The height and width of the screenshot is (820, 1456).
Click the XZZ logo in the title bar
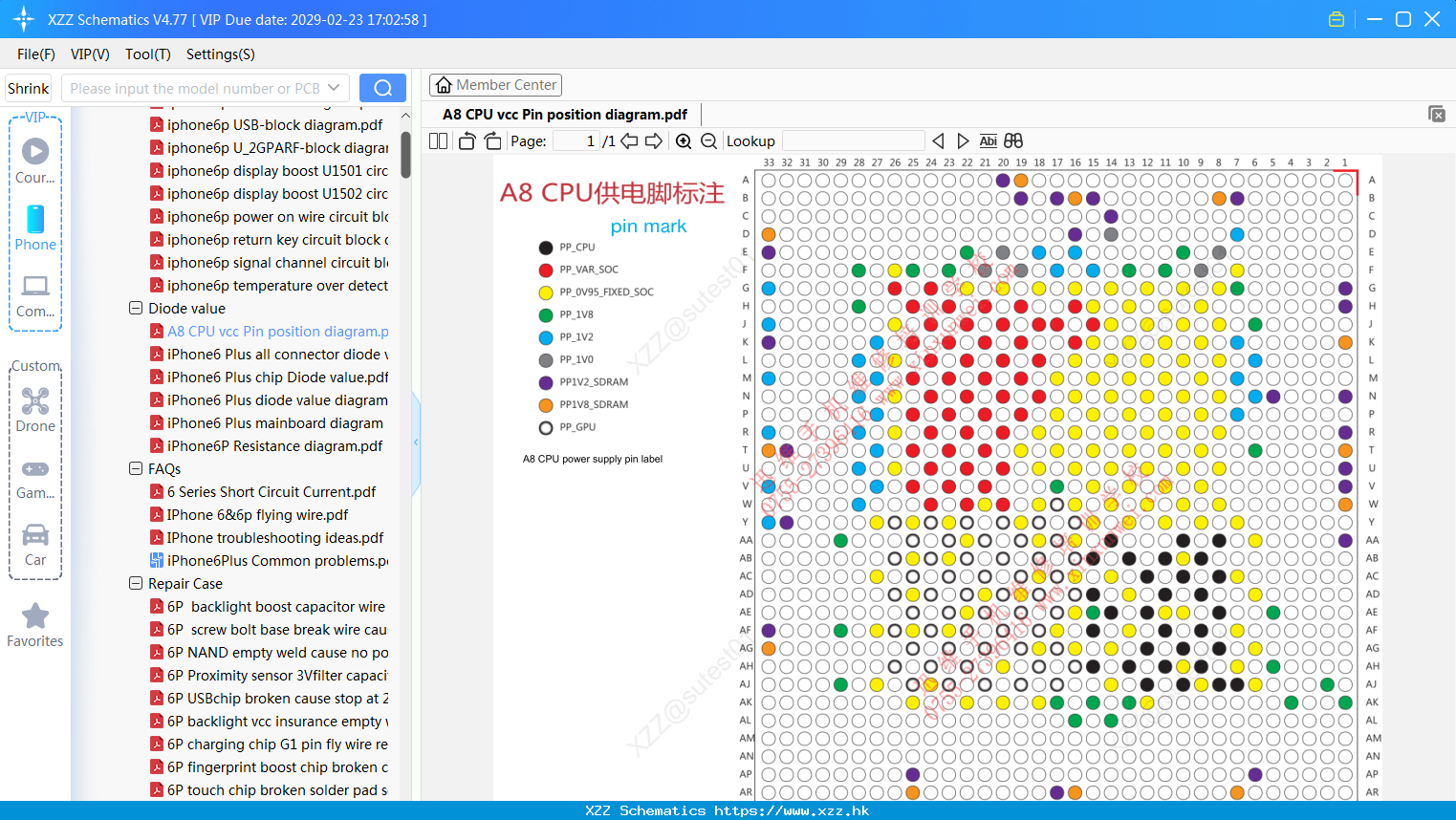(24, 19)
